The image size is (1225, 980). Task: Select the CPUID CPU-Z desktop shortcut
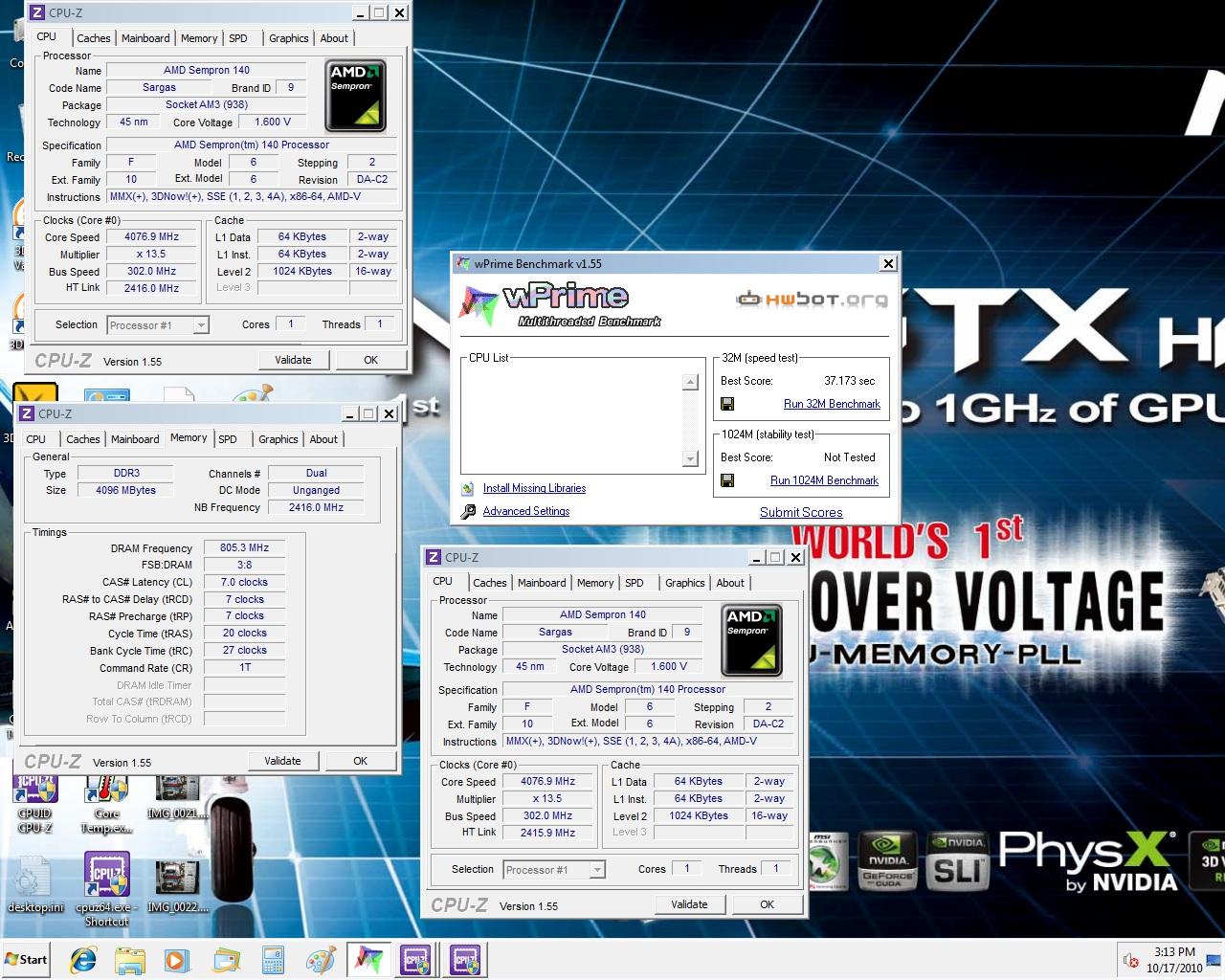tap(35, 804)
